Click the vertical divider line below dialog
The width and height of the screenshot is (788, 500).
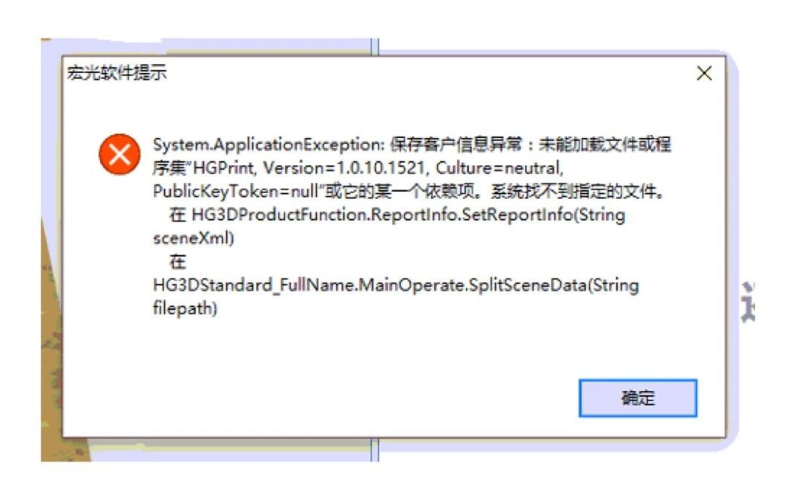[374, 450]
